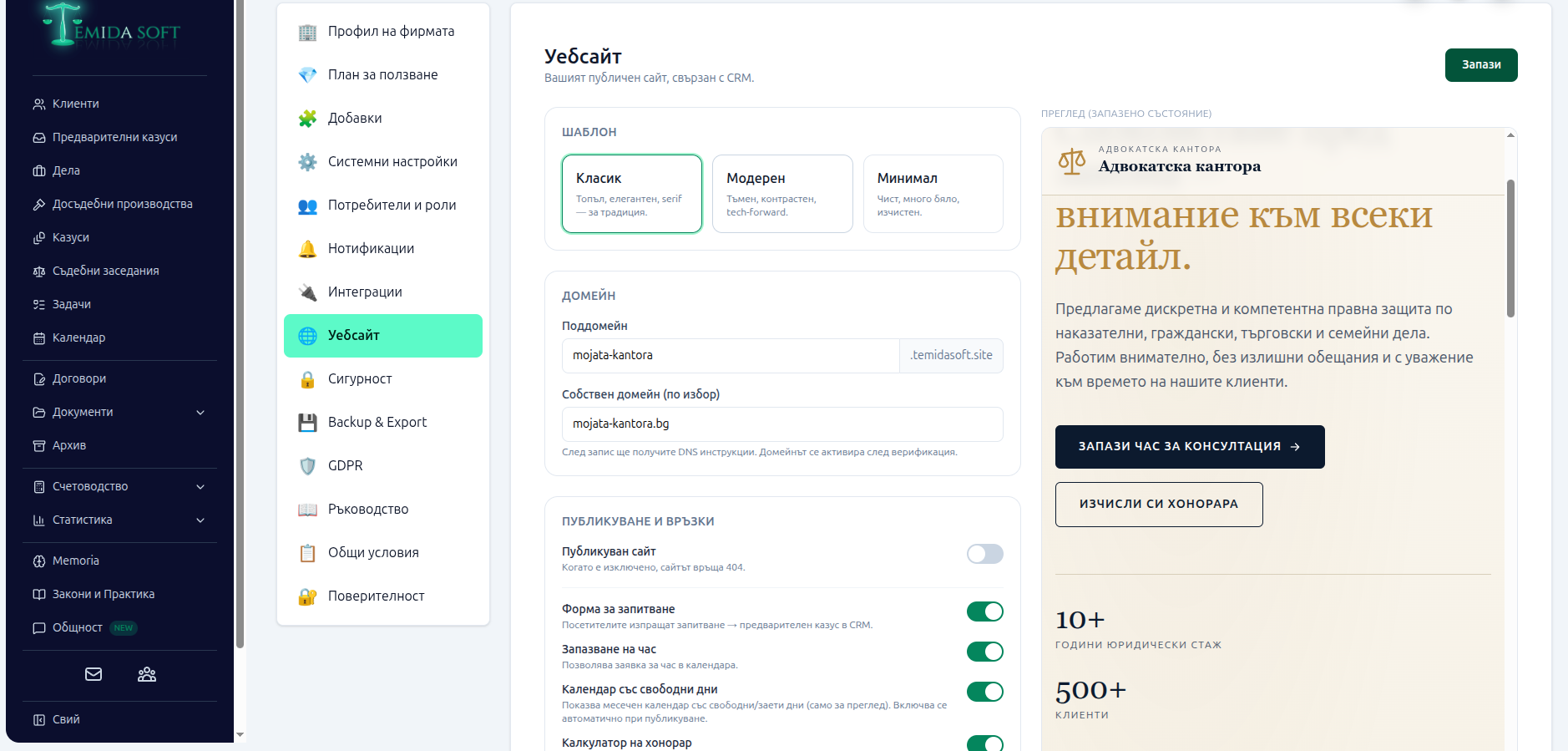Open Клиенти section icon in sidebar
Viewport: 1568px width, 751px height.
click(x=39, y=104)
